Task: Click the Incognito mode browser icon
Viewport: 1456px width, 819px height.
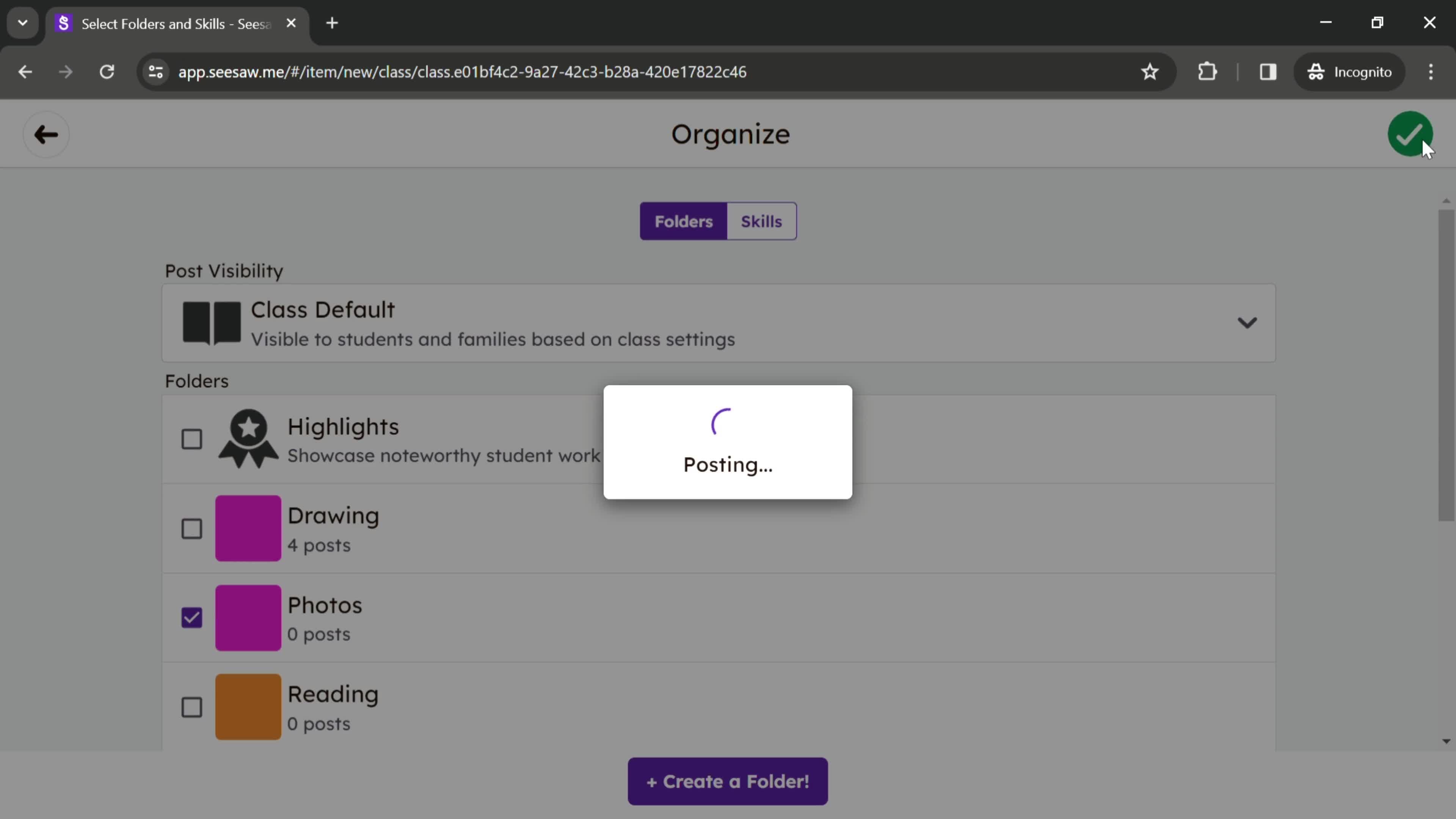Action: (x=1317, y=71)
